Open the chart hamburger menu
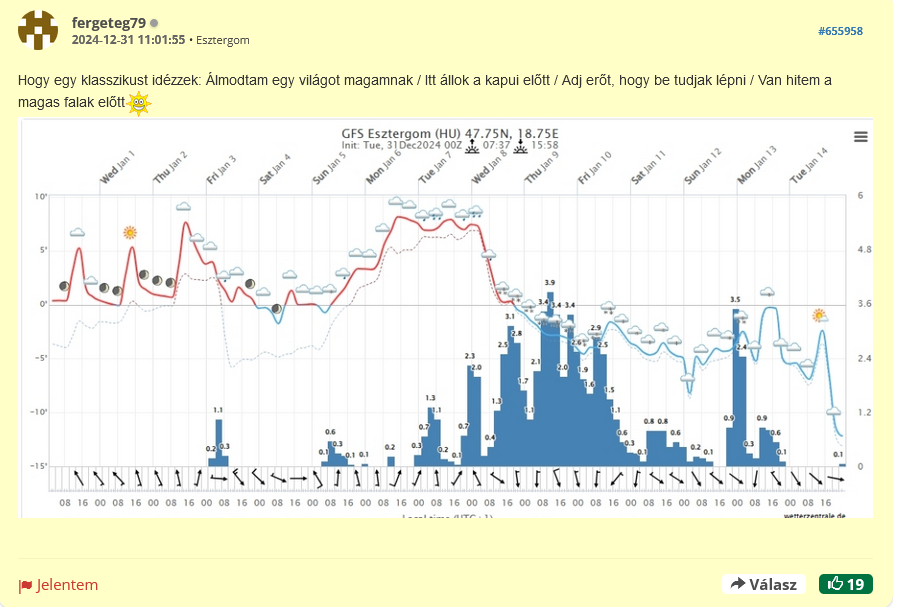 pyautogui.click(x=860, y=137)
